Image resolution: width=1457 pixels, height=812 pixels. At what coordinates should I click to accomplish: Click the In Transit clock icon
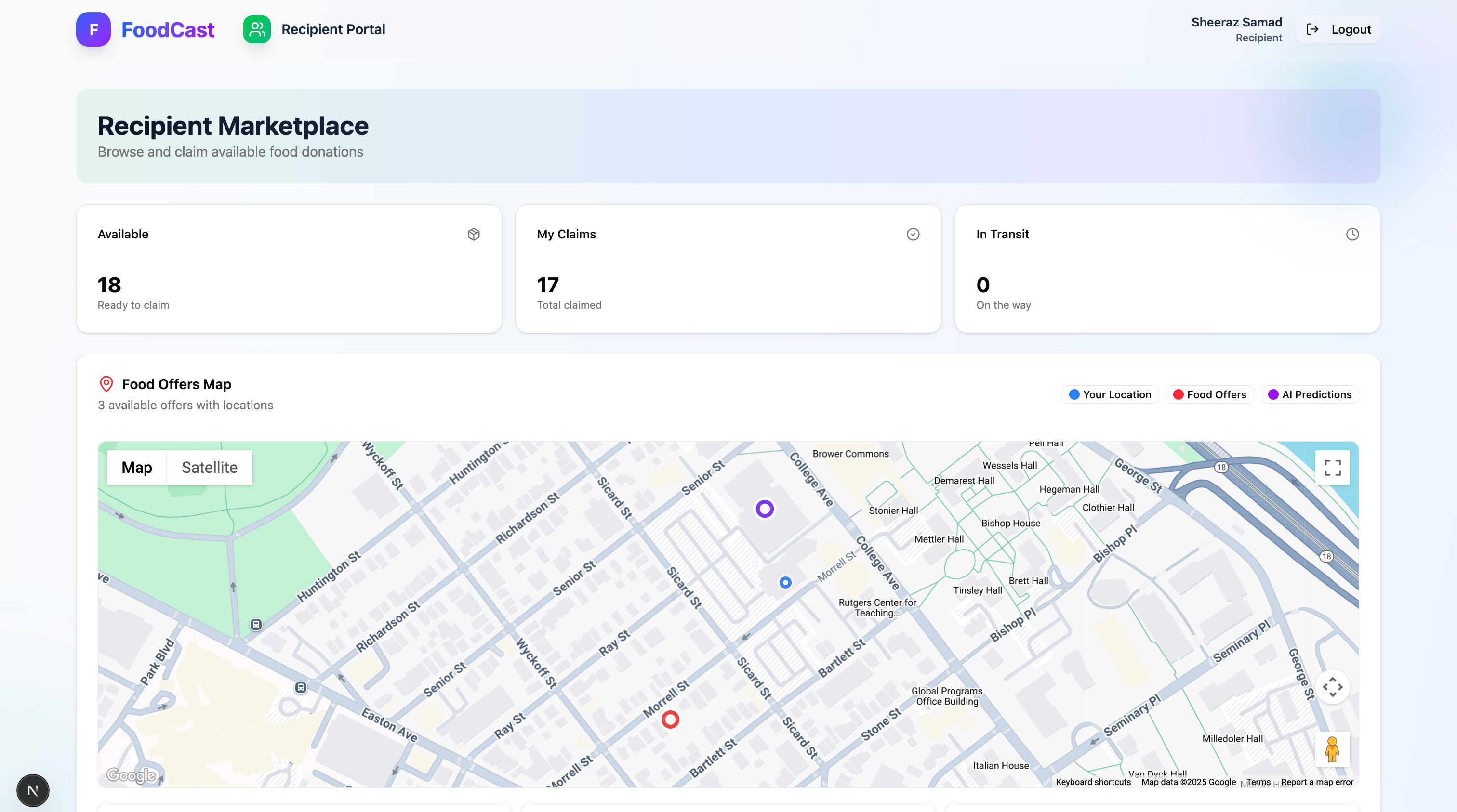pos(1352,234)
